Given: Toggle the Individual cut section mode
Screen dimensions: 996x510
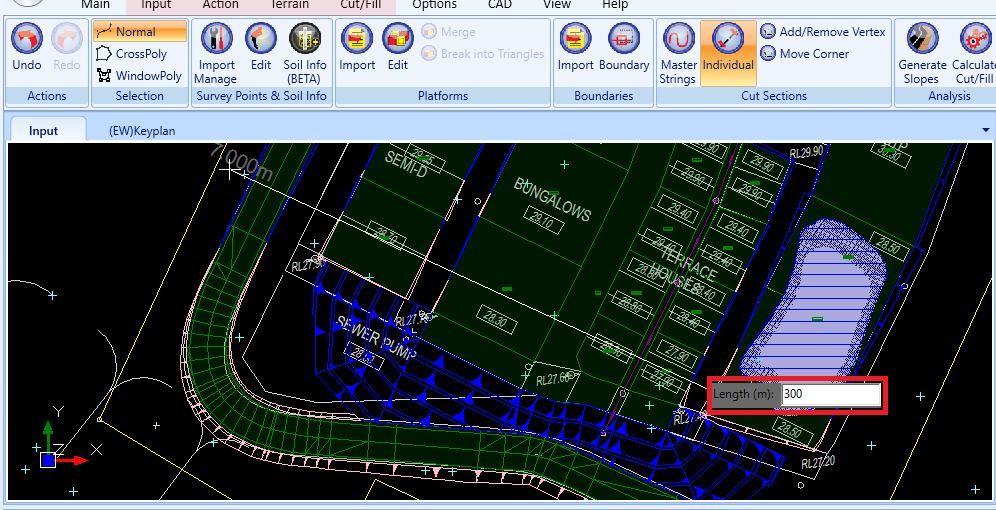Looking at the screenshot, I should pos(728,53).
